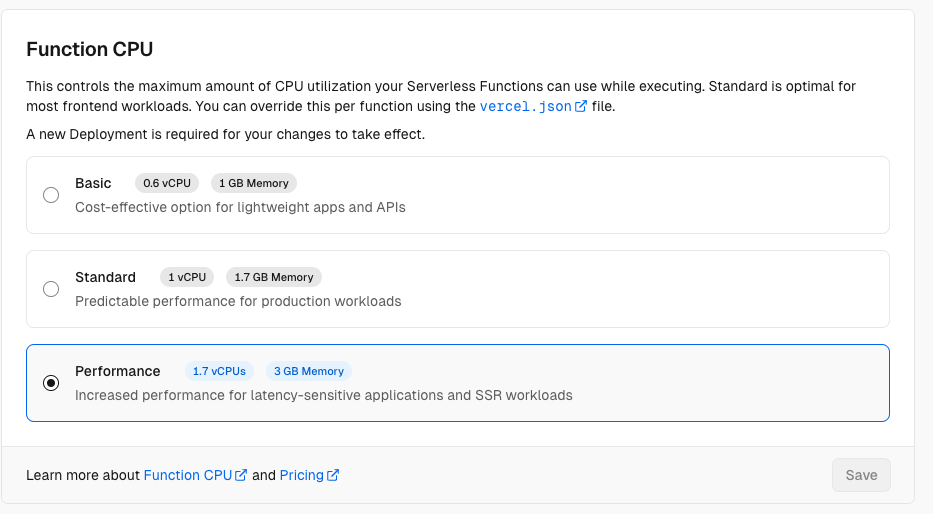Click the Performance option description text

pyautogui.click(x=323, y=395)
